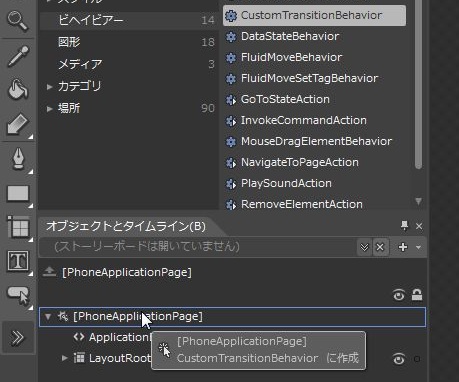459x382 pixels.
Task: Expand the 場所 asset category
Action: pyautogui.click(x=49, y=109)
